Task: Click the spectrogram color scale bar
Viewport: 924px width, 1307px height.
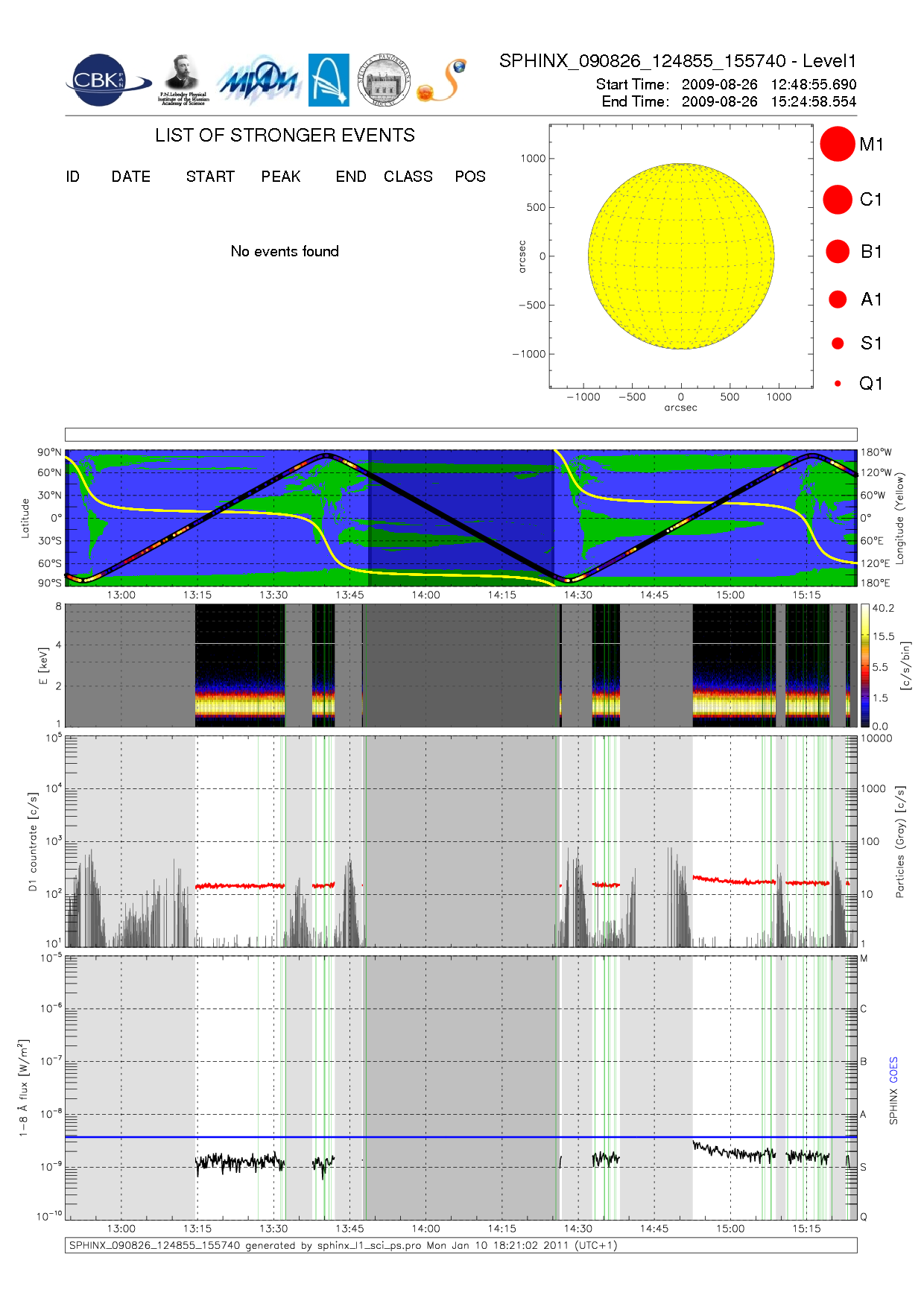Action: 865,665
